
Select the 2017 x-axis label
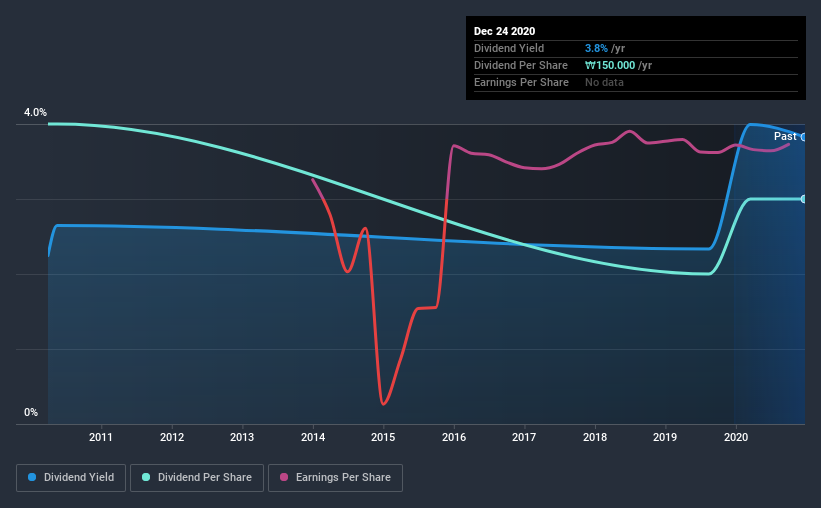(x=524, y=437)
